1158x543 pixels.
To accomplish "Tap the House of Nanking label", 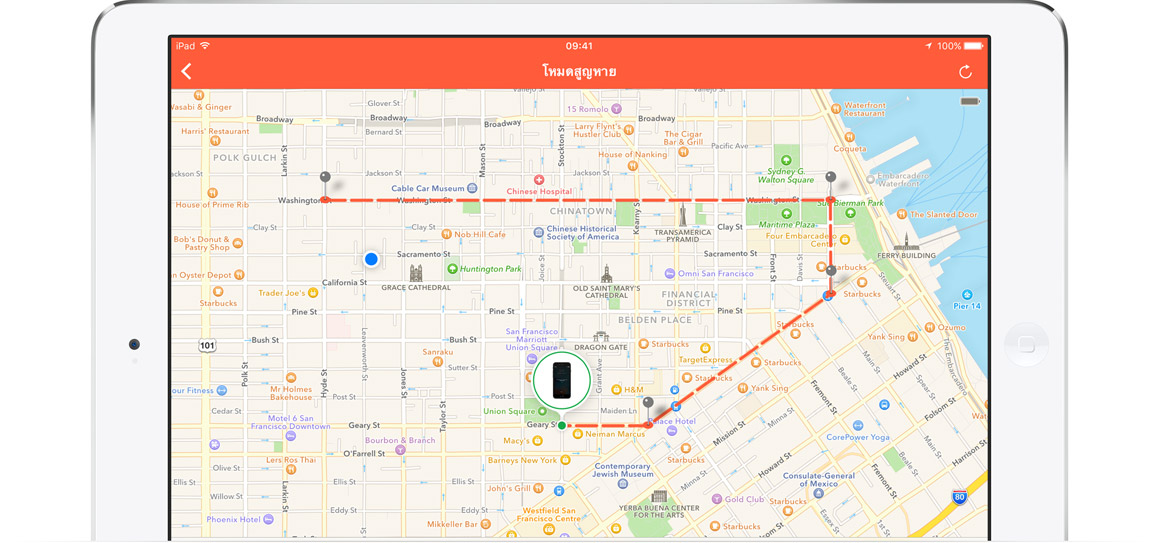I will click(x=632, y=154).
